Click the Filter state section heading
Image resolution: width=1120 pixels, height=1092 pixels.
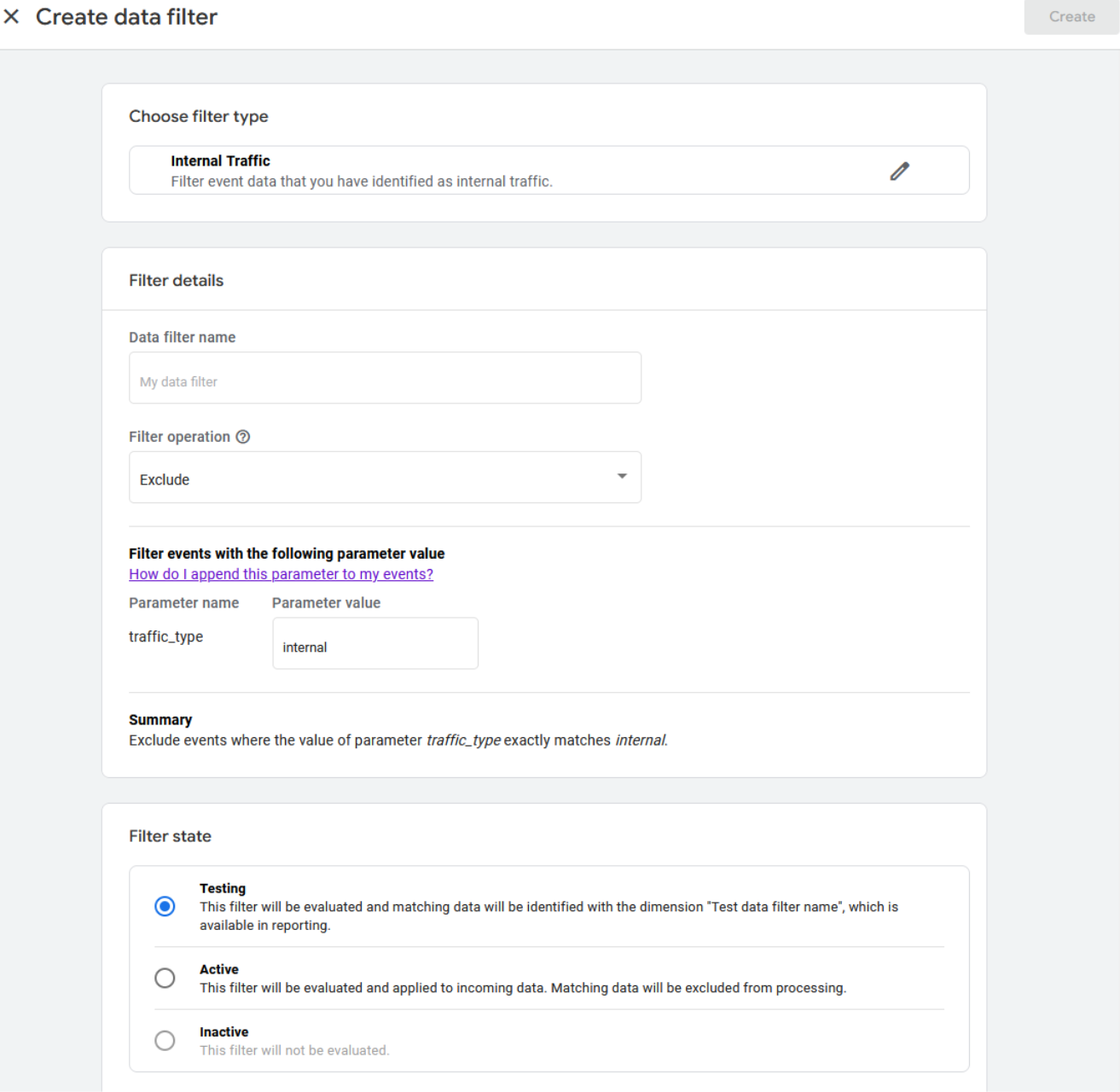click(170, 836)
